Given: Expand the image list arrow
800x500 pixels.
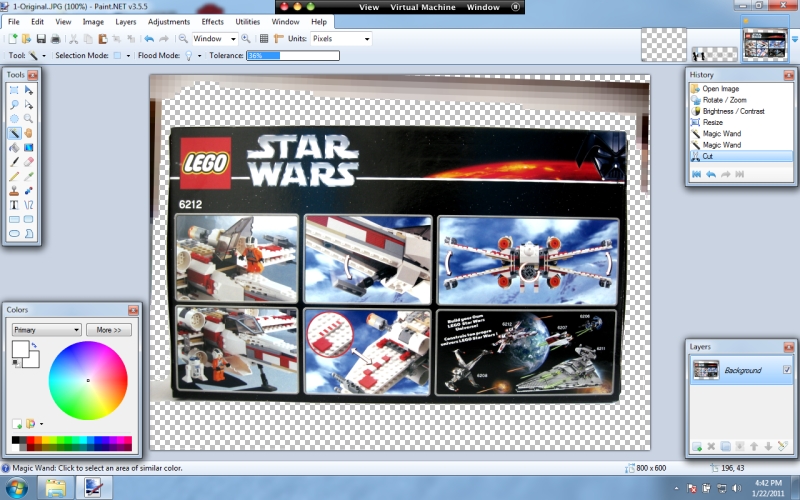Looking at the screenshot, I should (795, 39).
